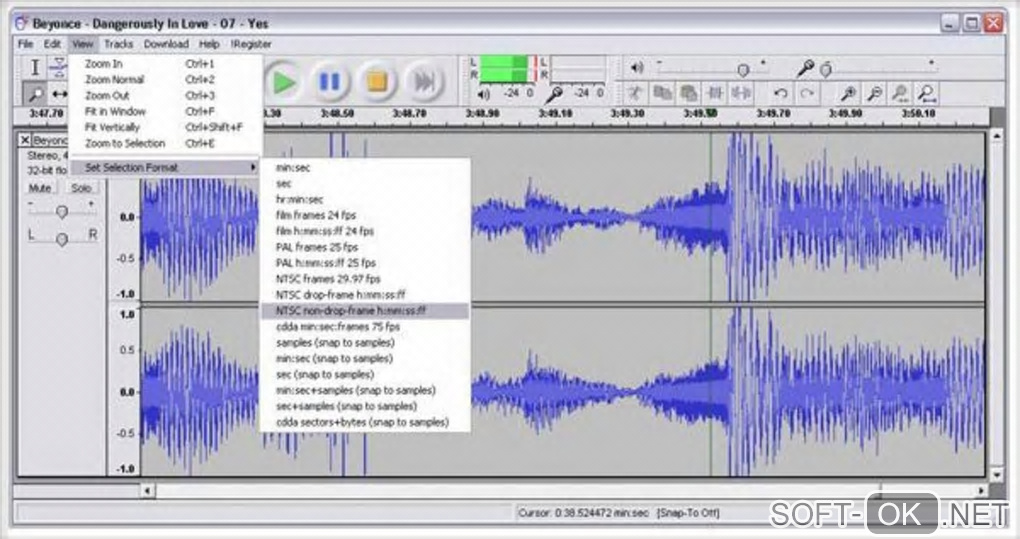The height and width of the screenshot is (539, 1020).
Task: Select NTSC drop-frame h:mm:ss:ff format
Action: [x=365, y=295]
